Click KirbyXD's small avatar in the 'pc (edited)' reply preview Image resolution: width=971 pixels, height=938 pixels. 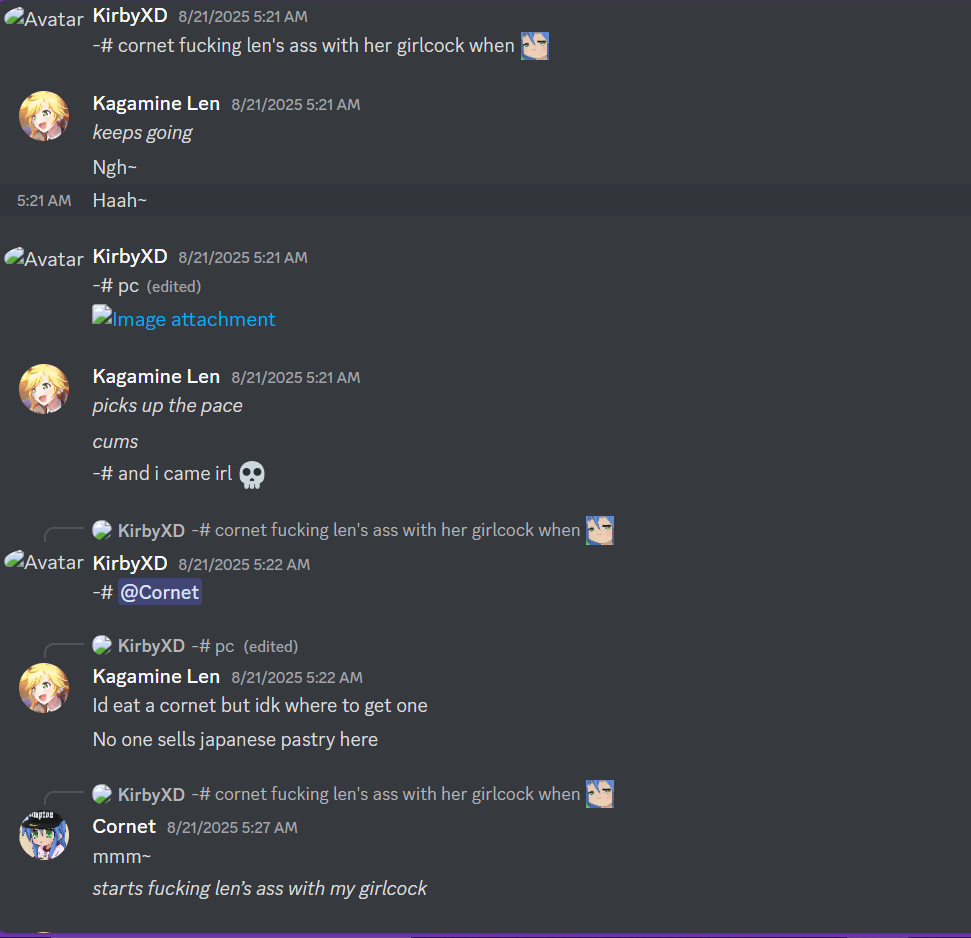[x=102, y=646]
